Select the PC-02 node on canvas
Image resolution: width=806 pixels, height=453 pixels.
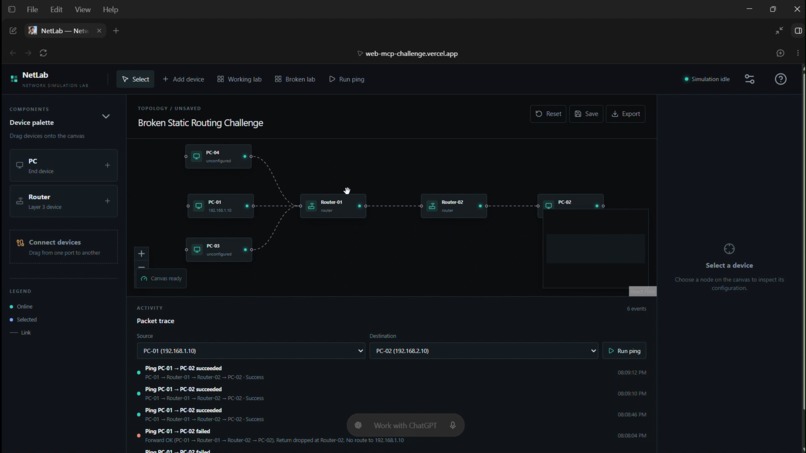click(x=571, y=204)
